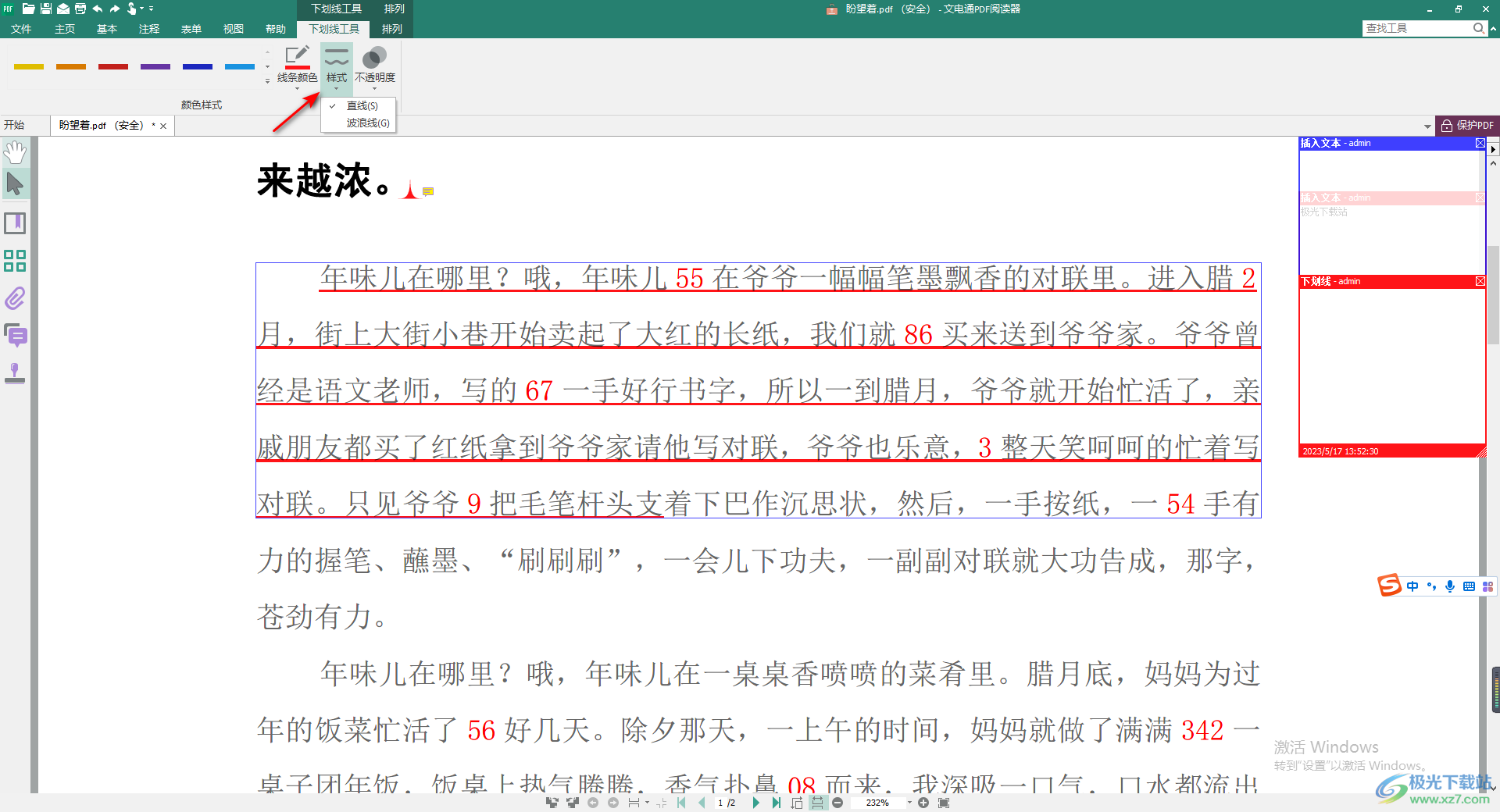Save document with the floppy disk icon
The image size is (1500, 812).
click(46, 9)
